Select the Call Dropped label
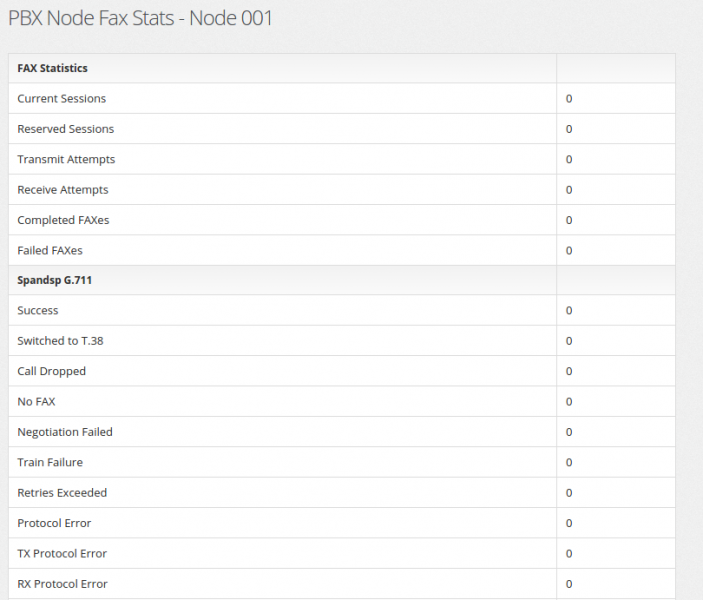This screenshot has height=600, width=703. coord(52,371)
